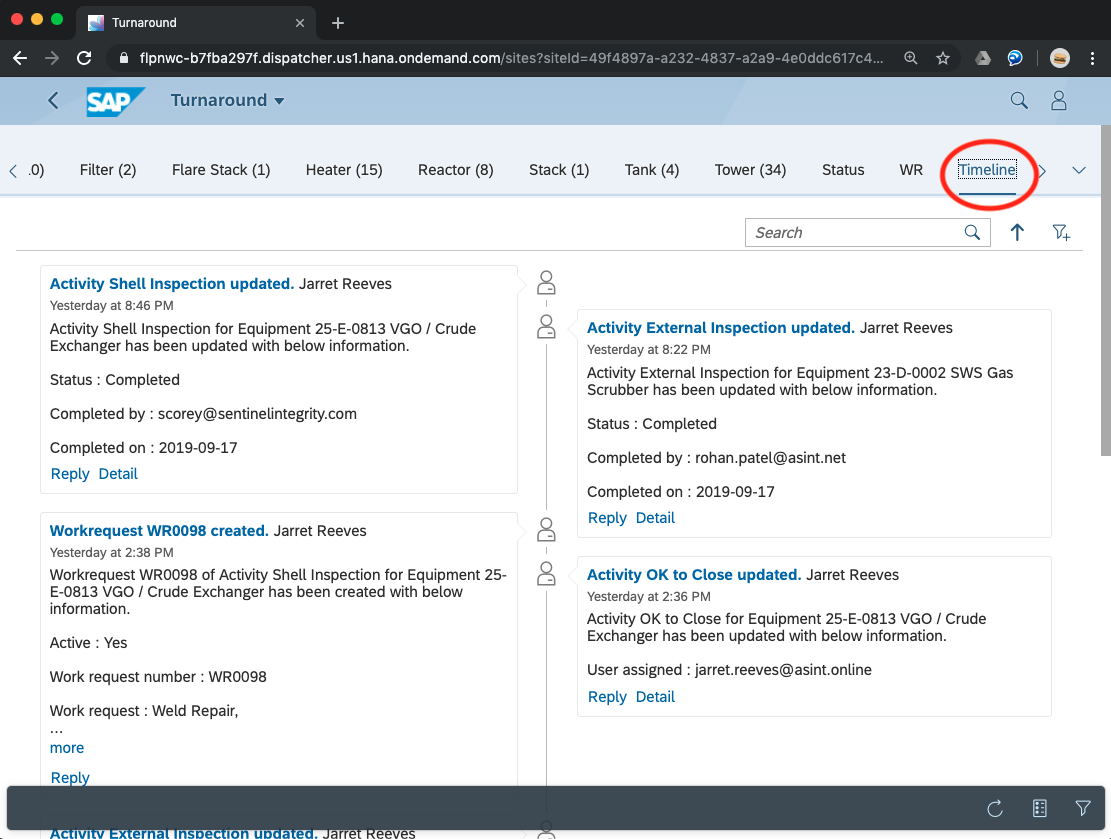Open the Chrome three-dot menu

point(1092,58)
